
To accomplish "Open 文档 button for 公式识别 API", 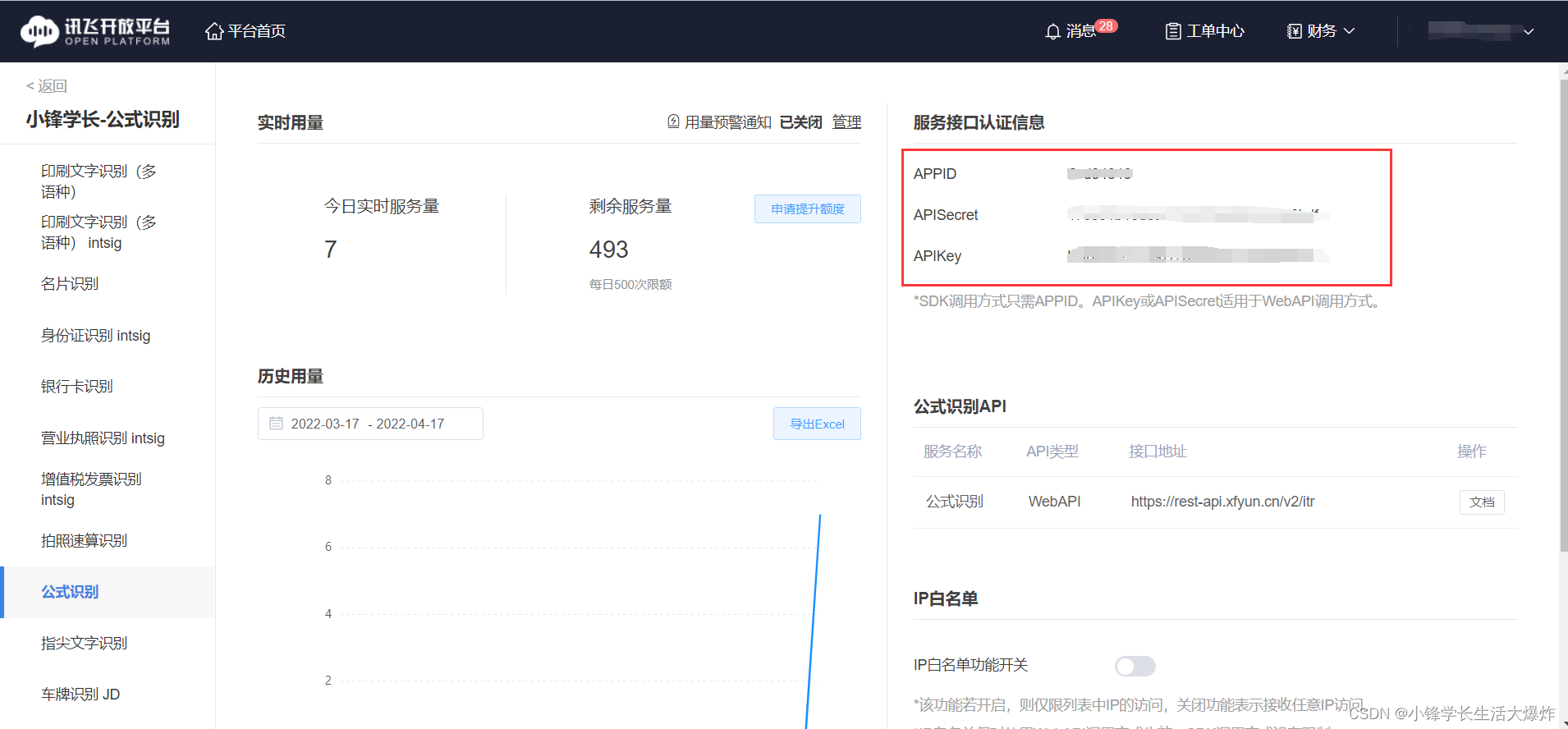I will point(1482,502).
